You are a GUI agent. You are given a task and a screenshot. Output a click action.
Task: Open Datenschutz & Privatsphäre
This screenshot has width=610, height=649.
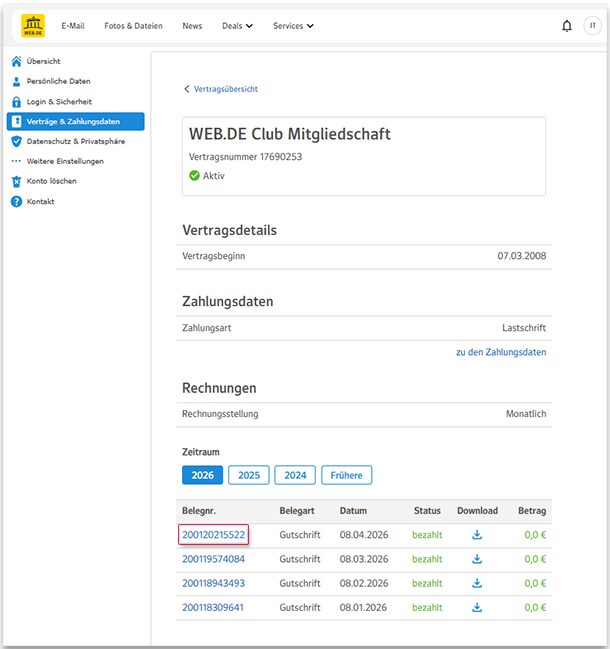pos(76,141)
